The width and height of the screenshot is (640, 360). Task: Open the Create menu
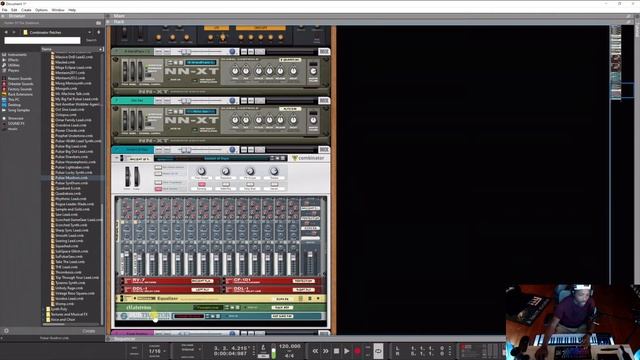tap(26, 10)
